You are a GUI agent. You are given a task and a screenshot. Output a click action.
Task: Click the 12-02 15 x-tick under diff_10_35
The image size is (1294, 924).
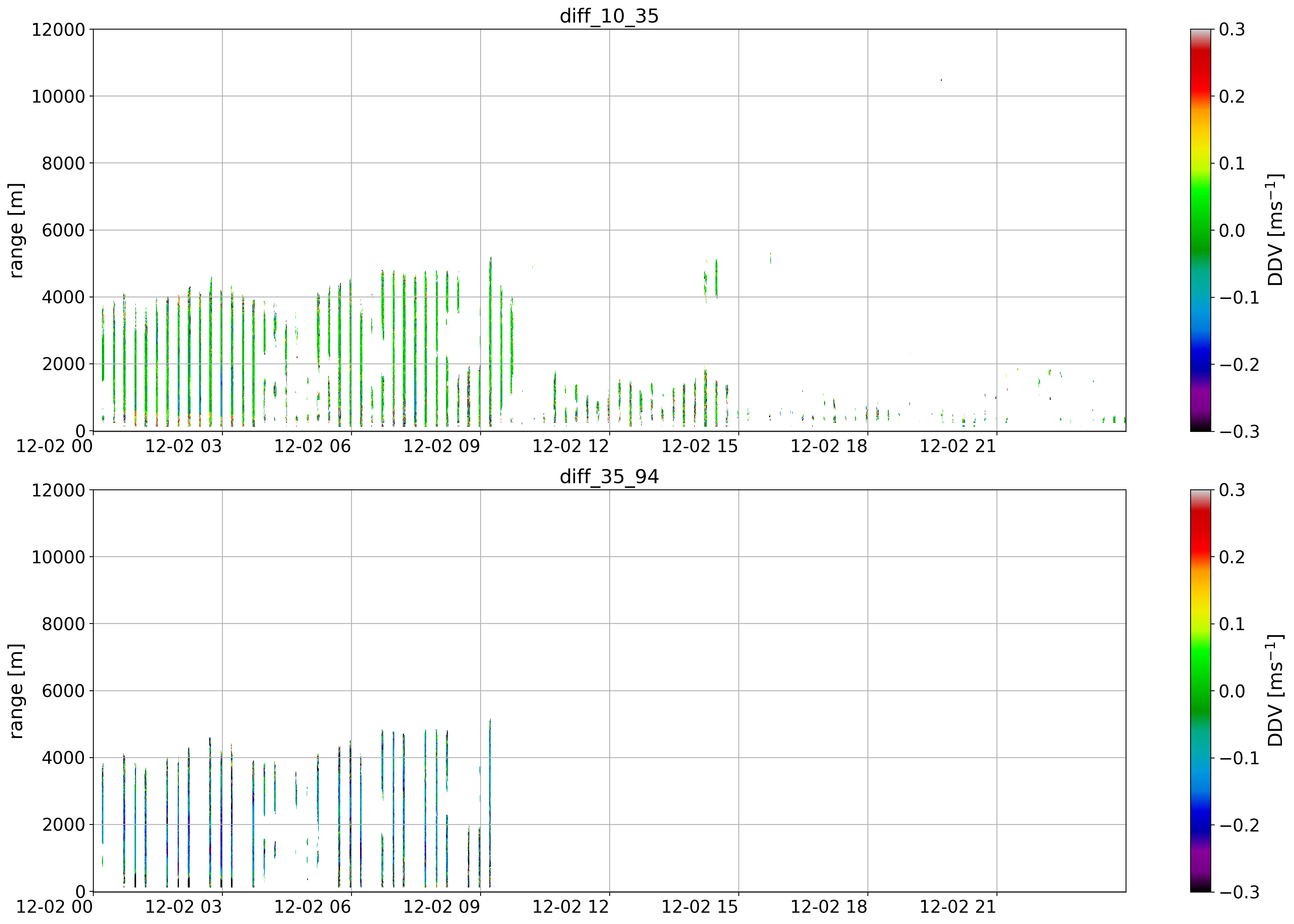click(x=700, y=446)
